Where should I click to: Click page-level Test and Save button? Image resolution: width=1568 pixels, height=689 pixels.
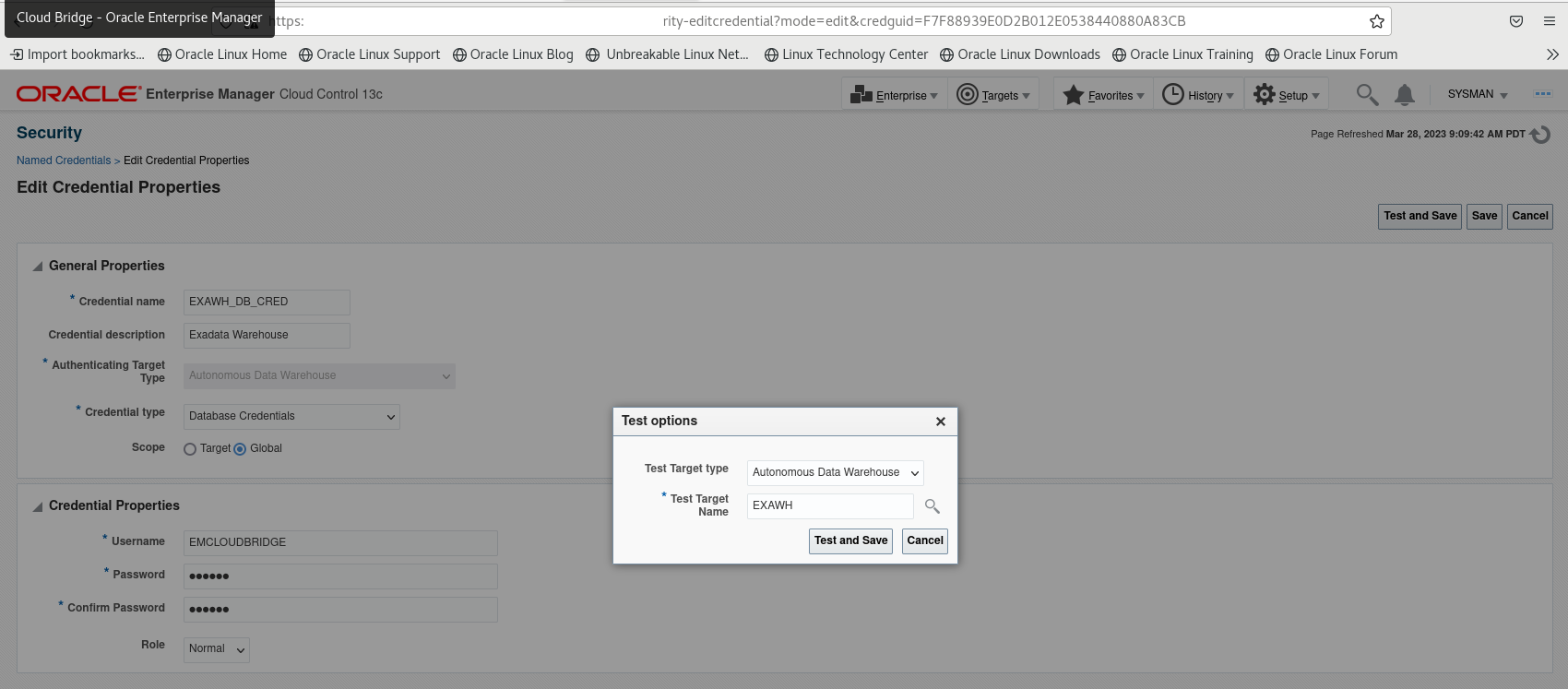tap(1420, 216)
